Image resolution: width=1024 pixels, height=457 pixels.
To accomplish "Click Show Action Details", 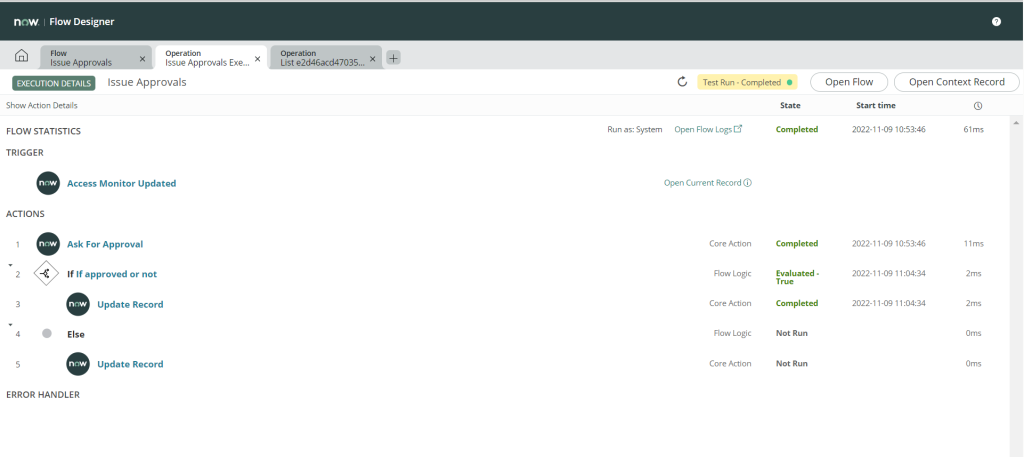I will (x=41, y=105).
